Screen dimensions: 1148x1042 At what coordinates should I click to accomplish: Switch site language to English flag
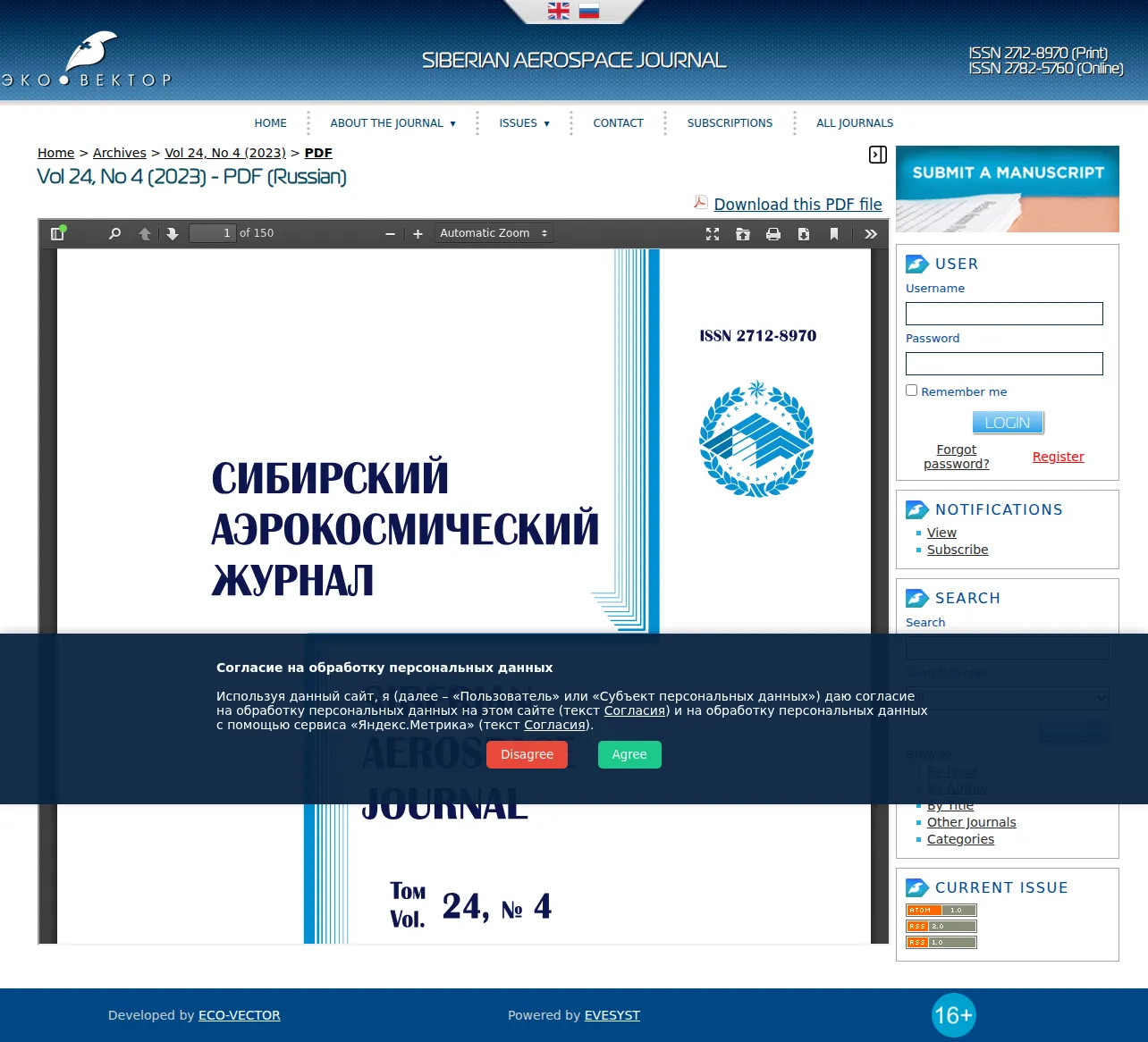pos(559,11)
